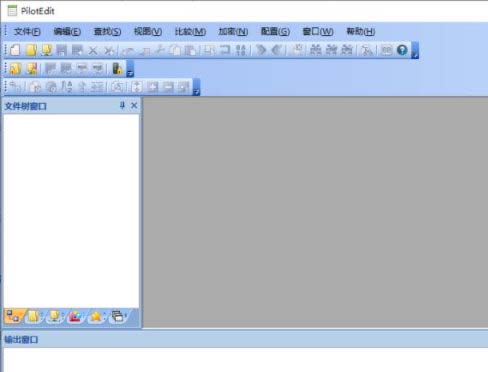Select the file tree tab at panel bottom
Screen dimensions: 488x372
point(13,316)
